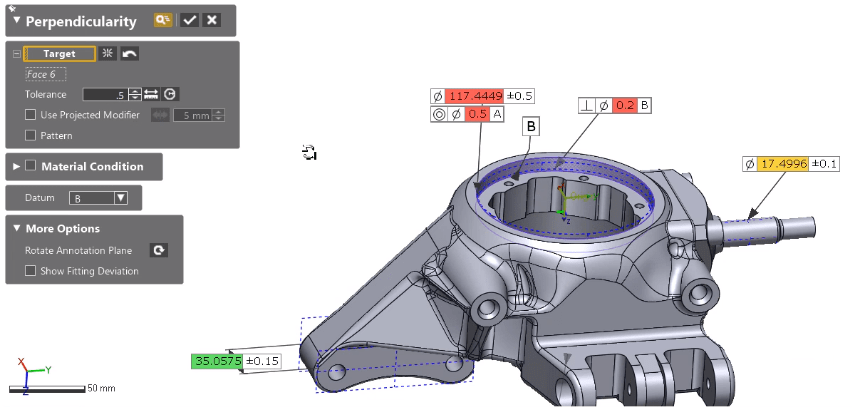Screen dimensions: 852x407
Task: Click the select-all icon next to Target
Action: pyautogui.click(x=108, y=54)
